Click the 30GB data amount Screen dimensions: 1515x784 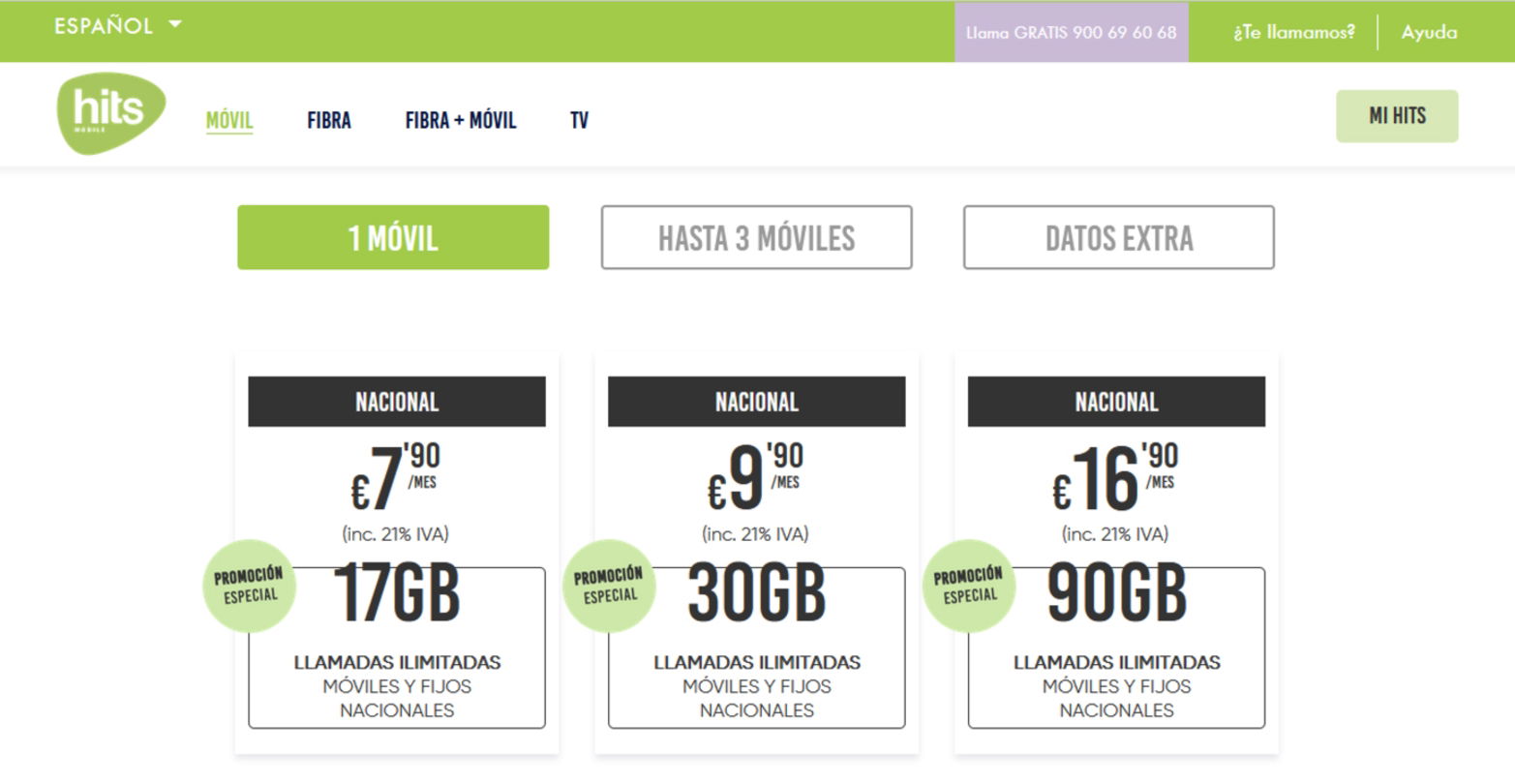point(756,593)
